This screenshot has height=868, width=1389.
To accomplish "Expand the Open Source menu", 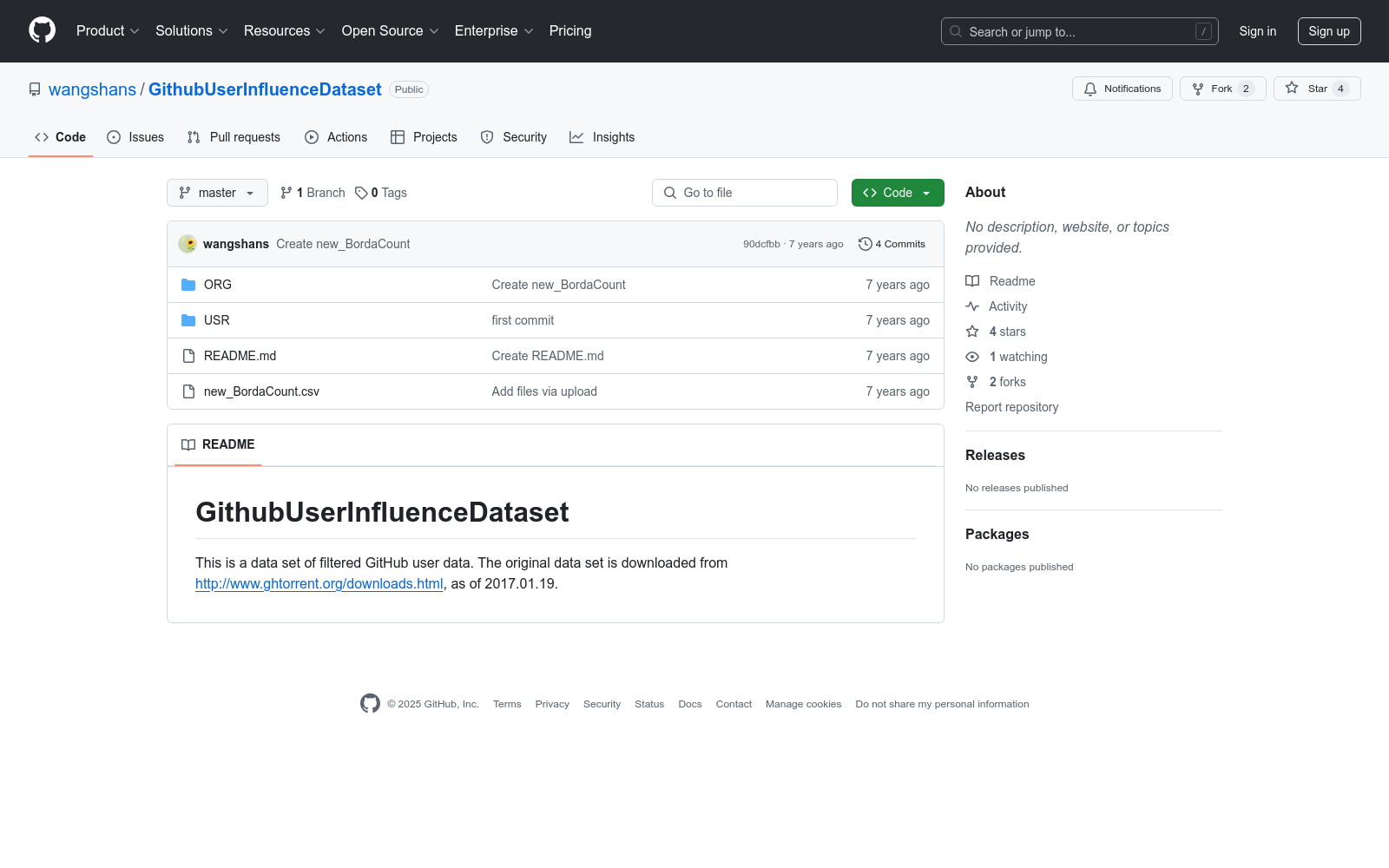I will pos(391,30).
